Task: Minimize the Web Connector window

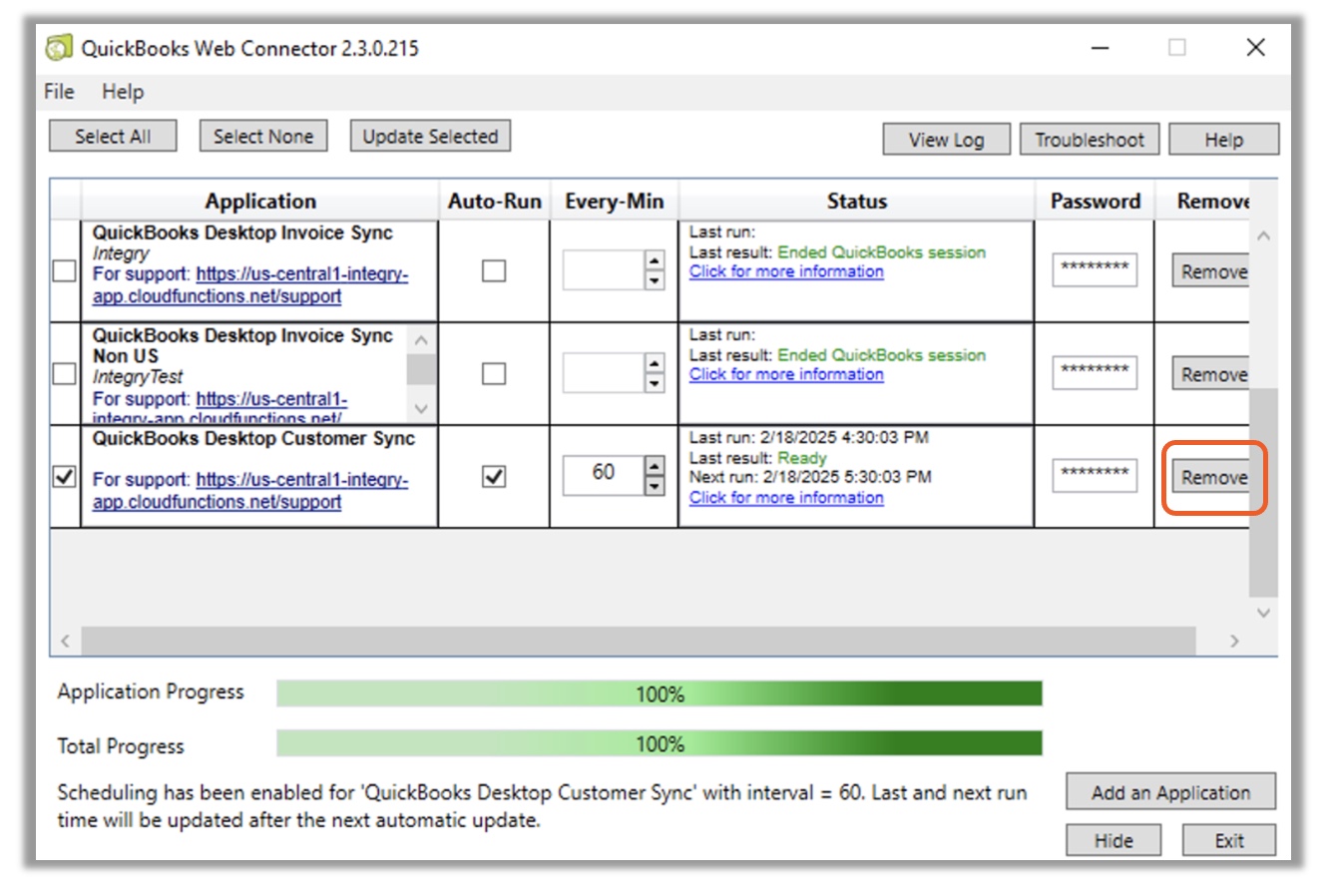Action: click(x=1100, y=47)
